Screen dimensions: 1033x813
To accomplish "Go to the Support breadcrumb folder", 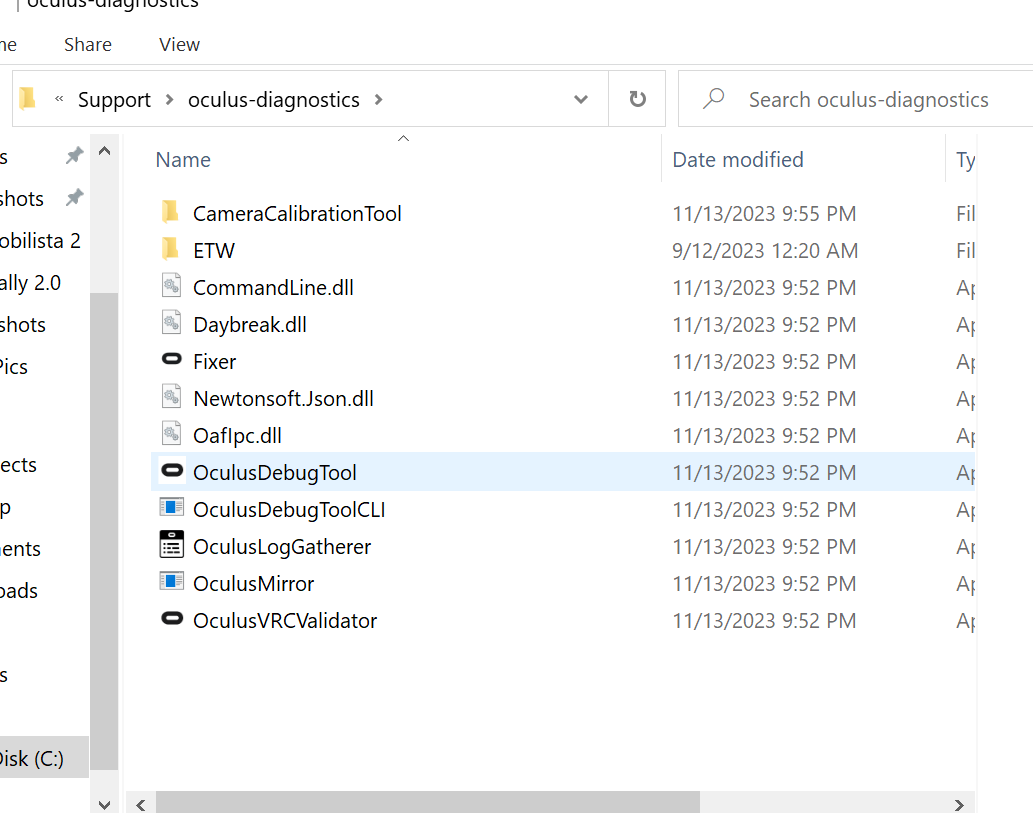I will [x=114, y=100].
